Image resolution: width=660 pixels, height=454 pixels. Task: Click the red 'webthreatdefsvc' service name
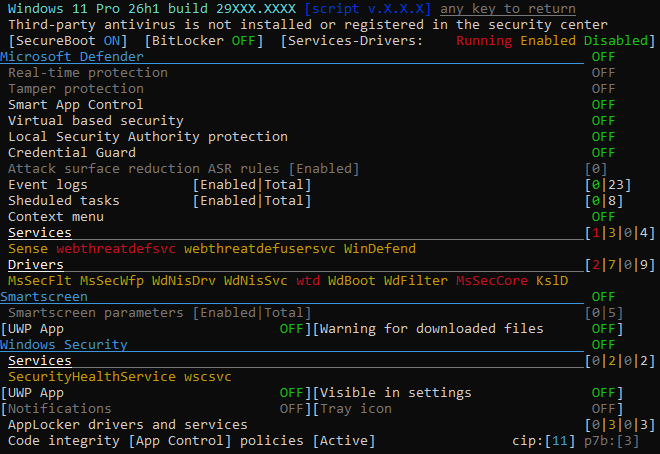pos(116,248)
